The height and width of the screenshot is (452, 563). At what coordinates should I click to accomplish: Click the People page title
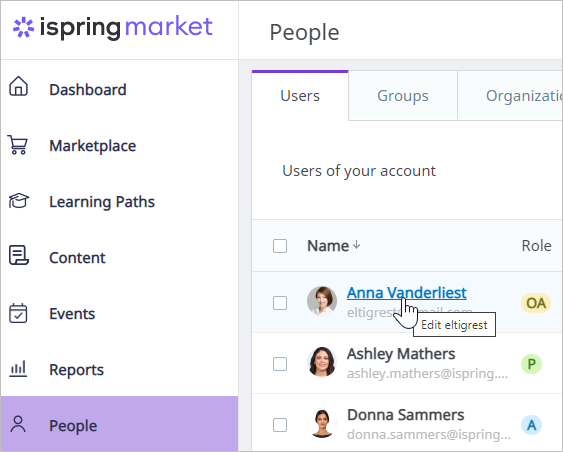click(x=304, y=33)
